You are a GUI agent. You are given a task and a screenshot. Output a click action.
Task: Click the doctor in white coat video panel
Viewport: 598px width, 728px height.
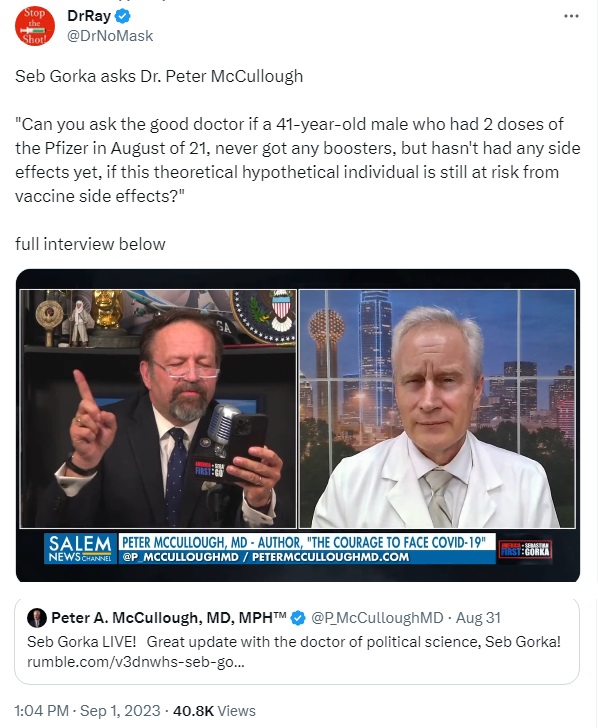click(437, 409)
